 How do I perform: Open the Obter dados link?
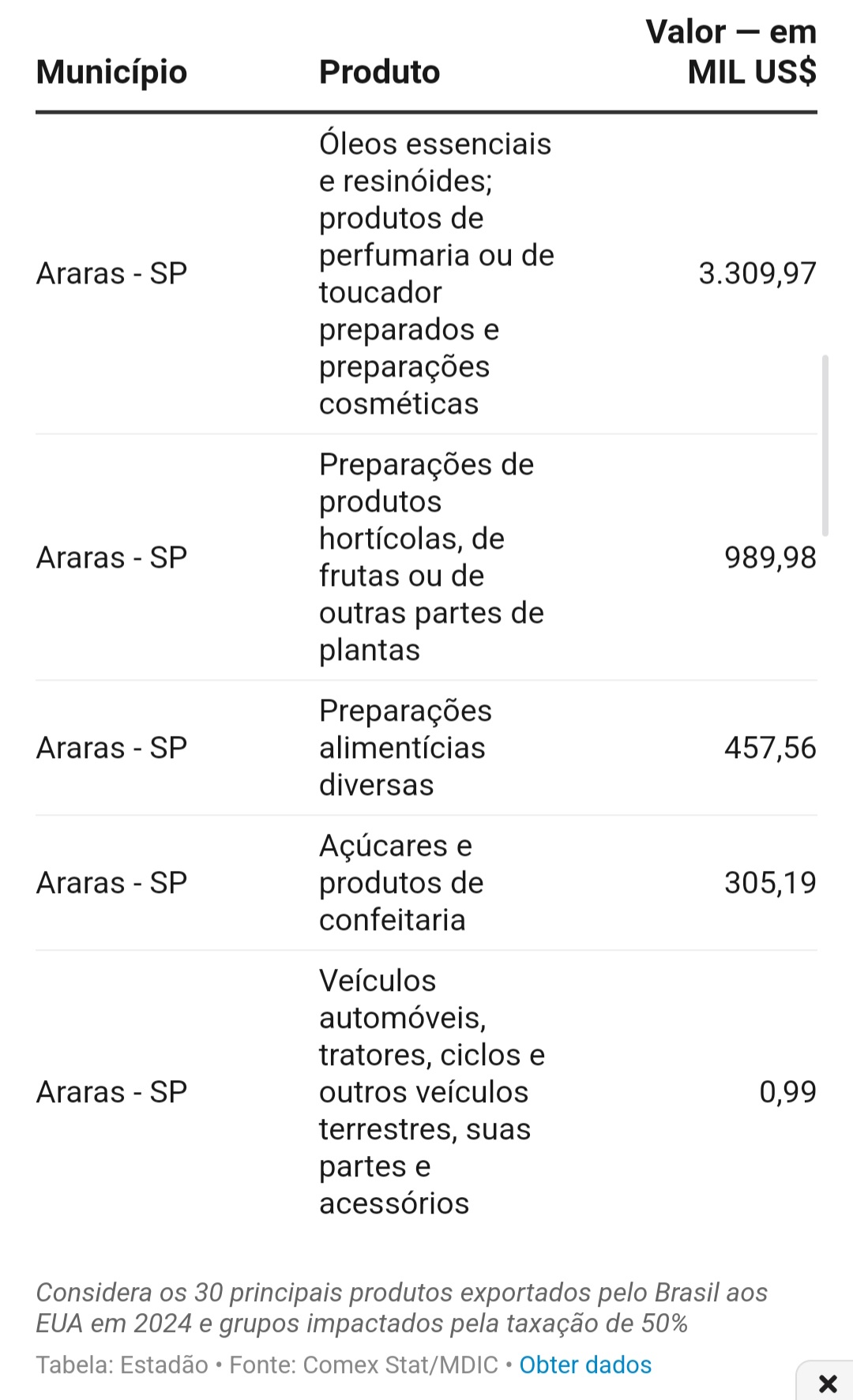tap(585, 1364)
